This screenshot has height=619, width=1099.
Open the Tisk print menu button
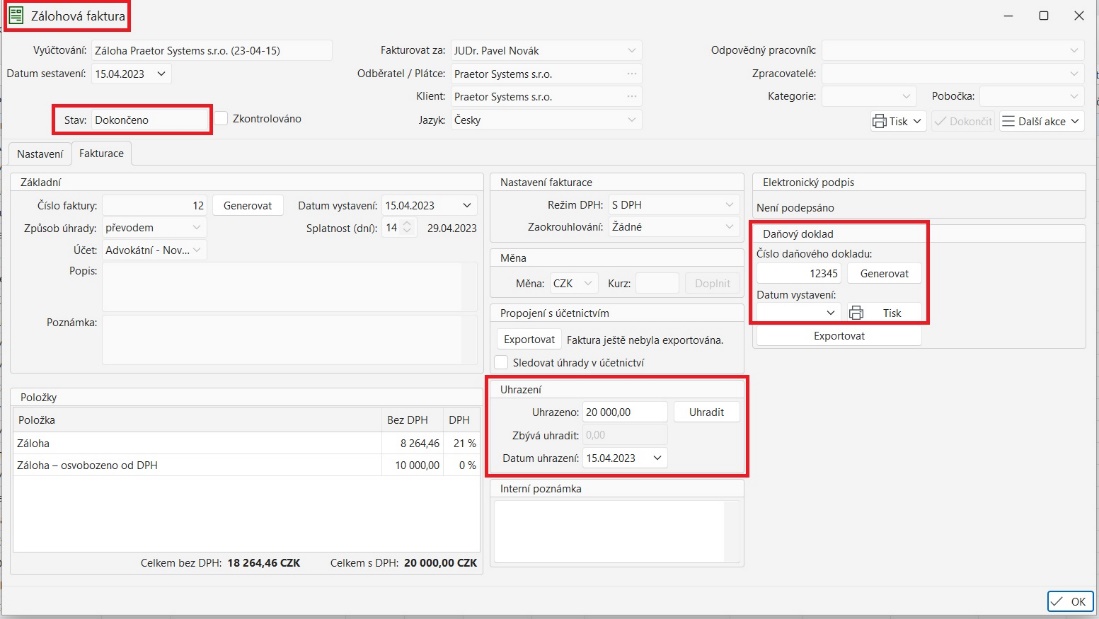click(x=897, y=121)
